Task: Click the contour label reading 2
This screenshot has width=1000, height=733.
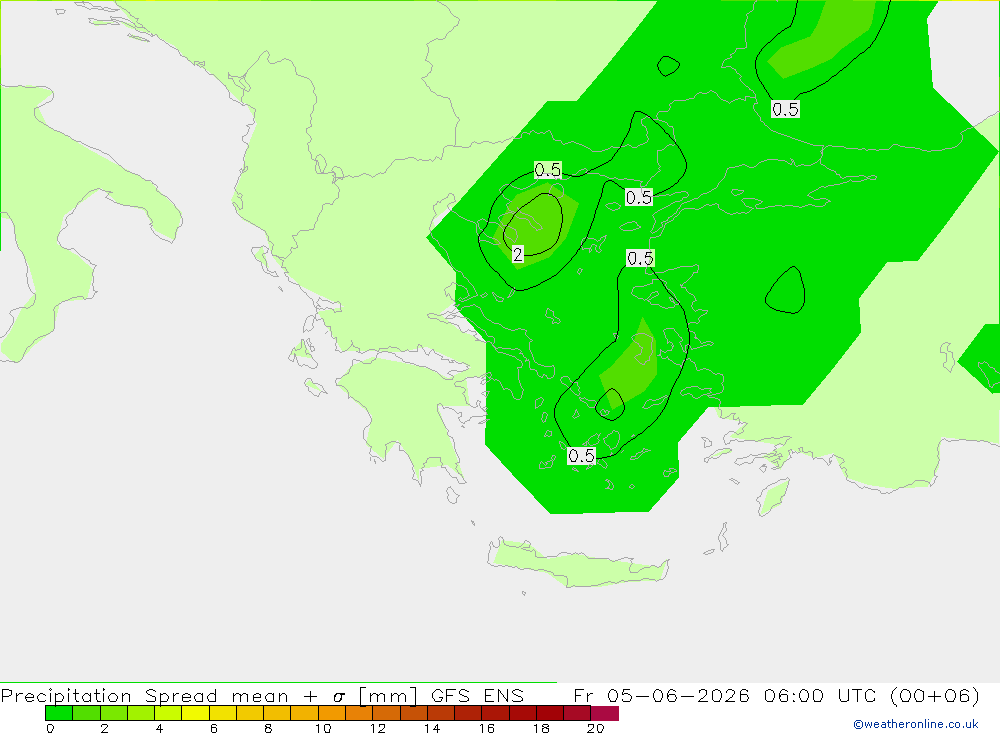Action: (518, 255)
